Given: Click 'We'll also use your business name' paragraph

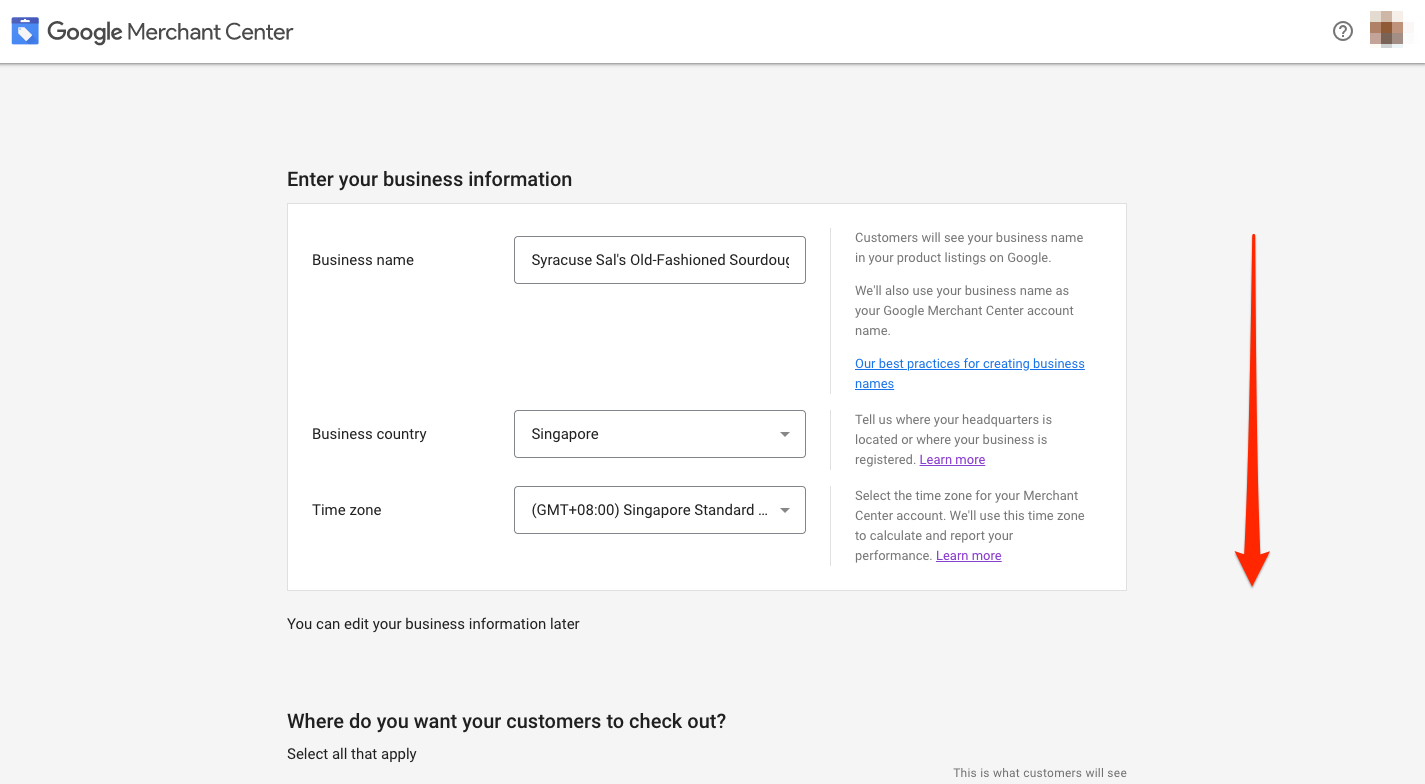Looking at the screenshot, I should pos(964,311).
